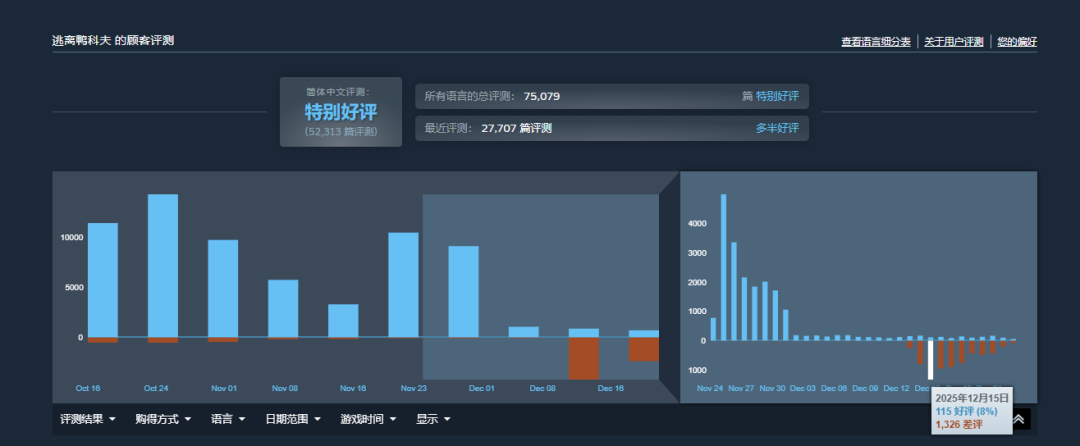1080x446 pixels.
Task: Click the tallest blue bar in the left overview chart
Action: coord(163,265)
